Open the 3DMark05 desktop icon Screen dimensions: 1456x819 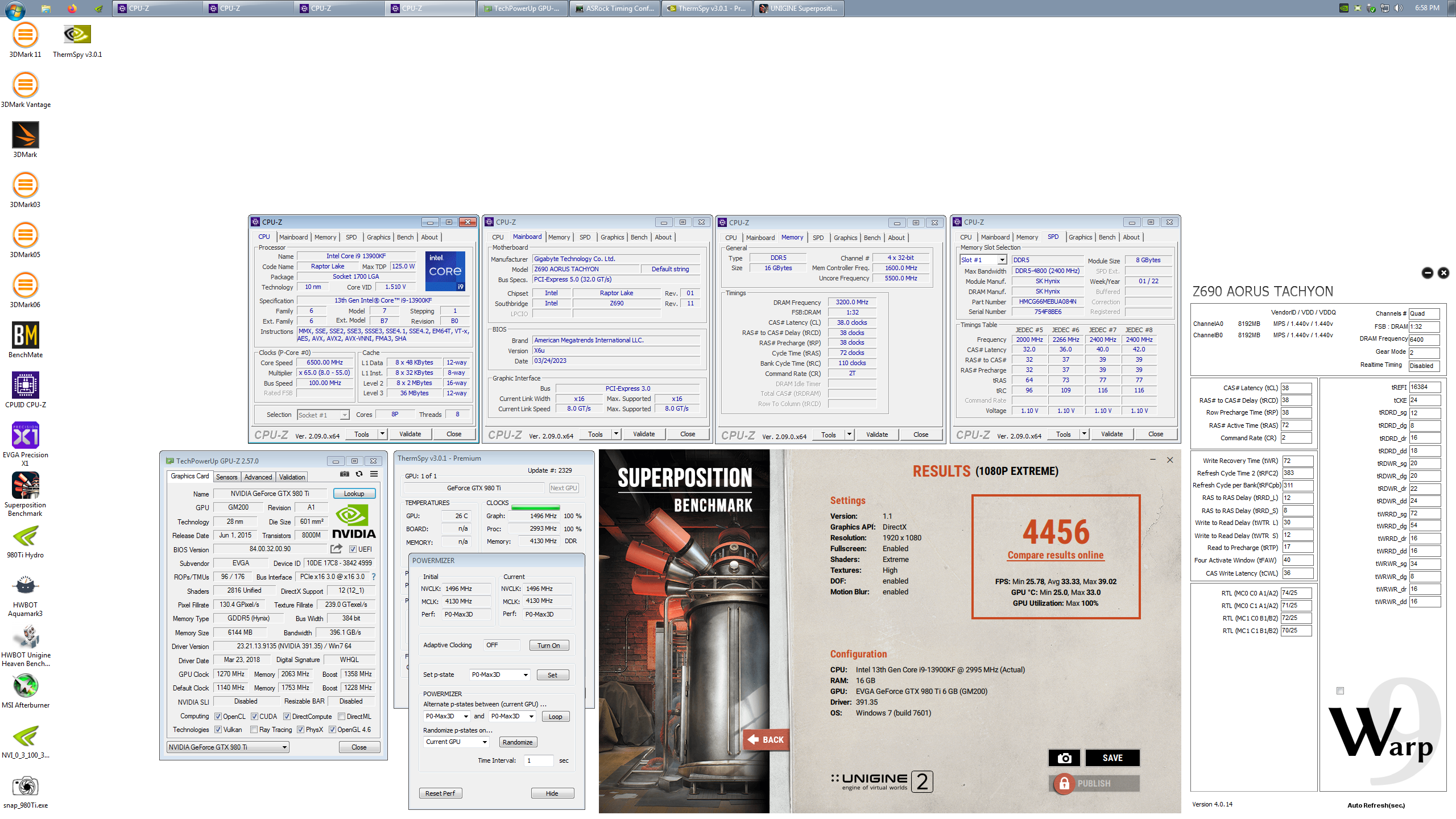pos(25,240)
